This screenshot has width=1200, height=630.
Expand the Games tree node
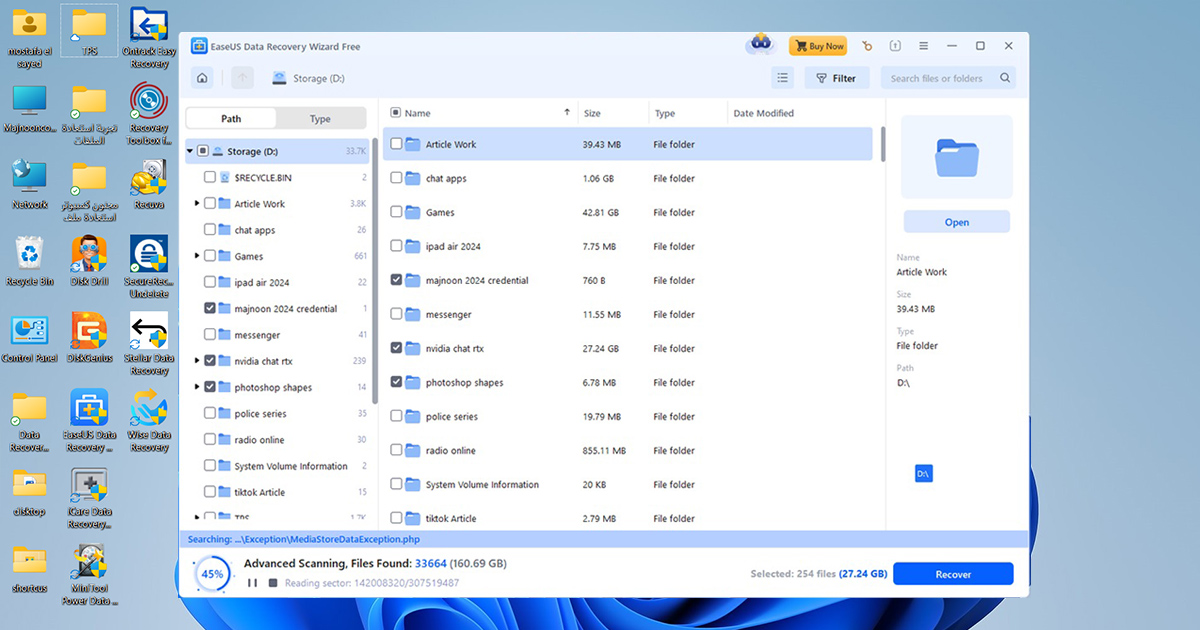[x=197, y=256]
